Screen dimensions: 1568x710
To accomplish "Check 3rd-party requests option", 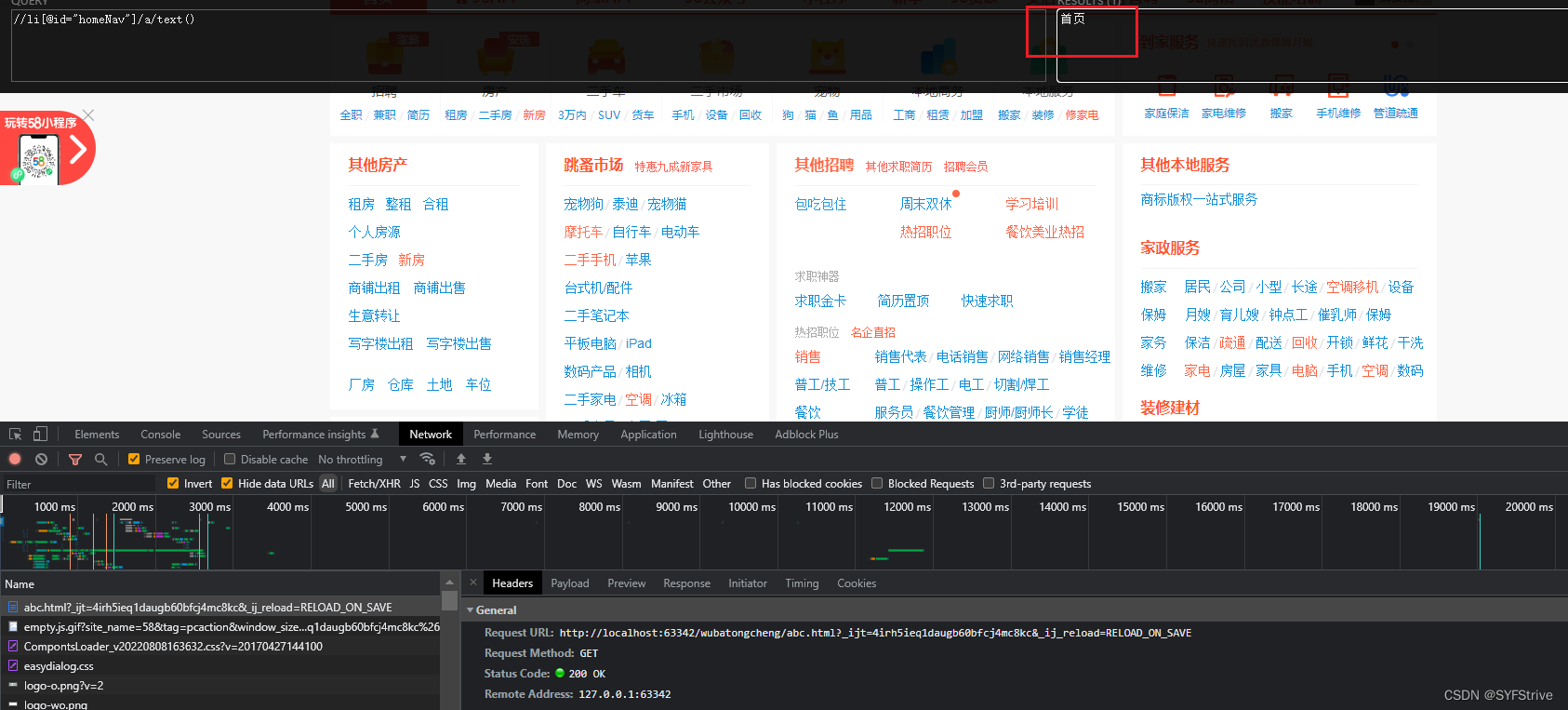I will (x=989, y=483).
